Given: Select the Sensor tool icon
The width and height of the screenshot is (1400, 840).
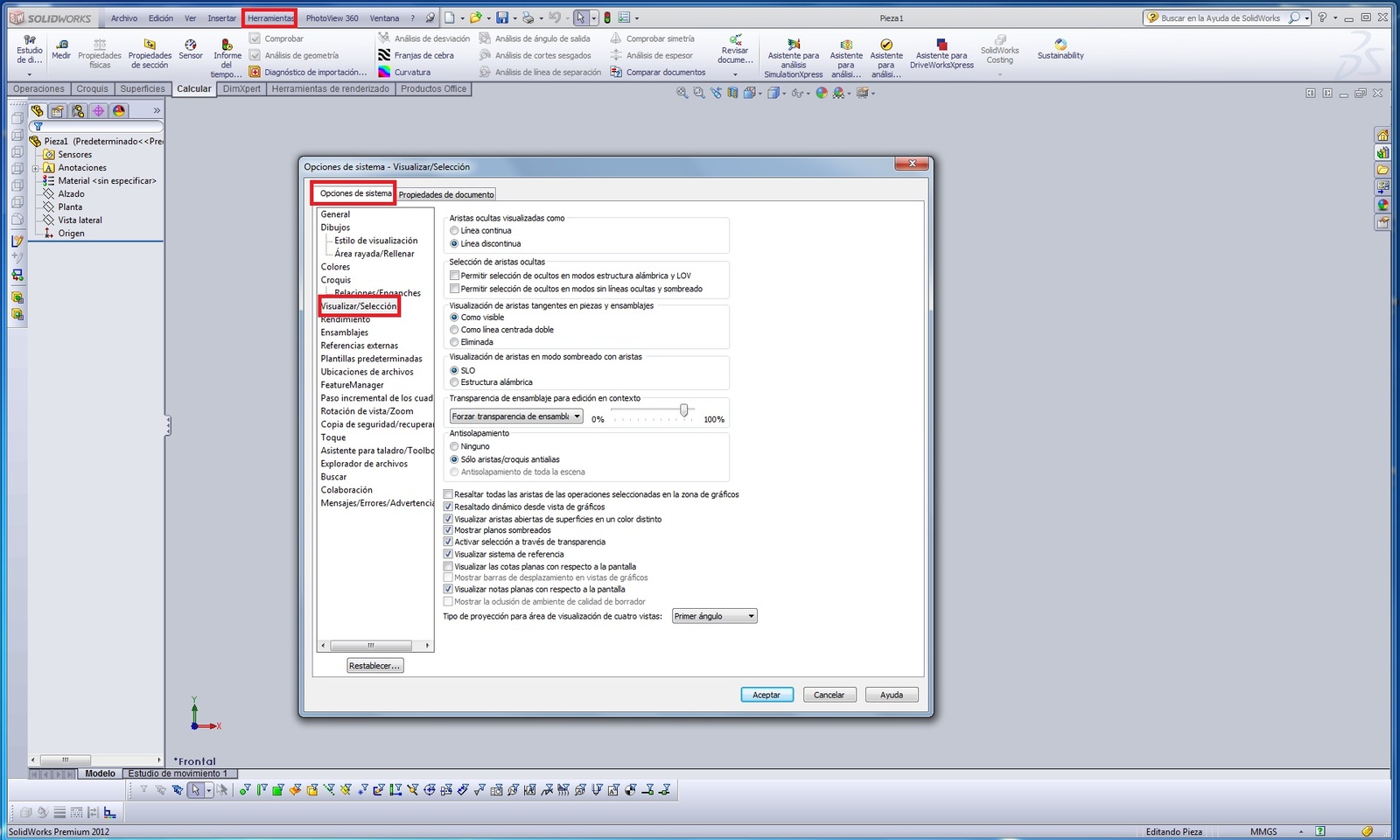Looking at the screenshot, I should [x=191, y=45].
